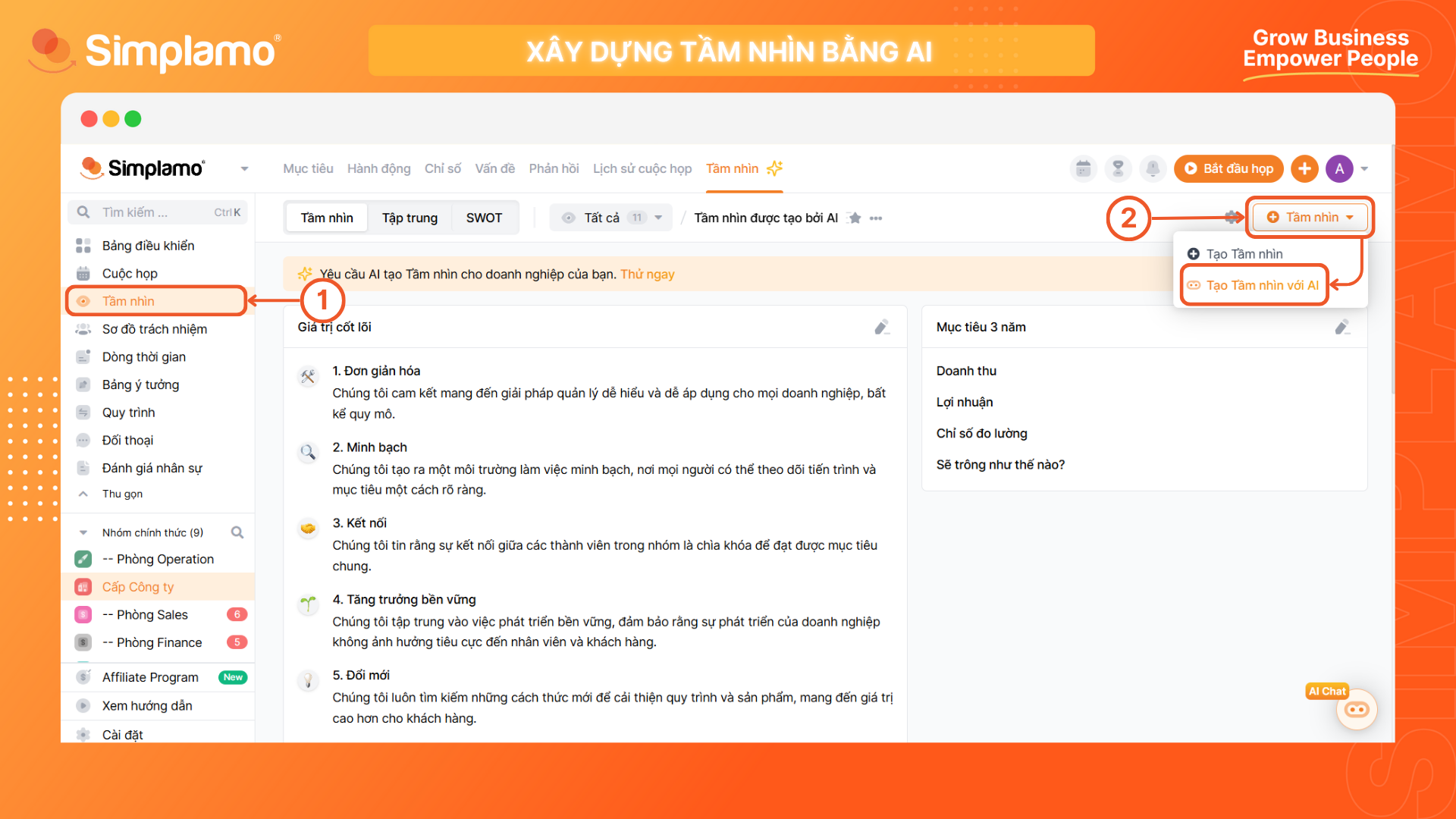The height and width of the screenshot is (819, 1456).
Task: Click the Đơn giản hóa tools icon
Action: 308,376
